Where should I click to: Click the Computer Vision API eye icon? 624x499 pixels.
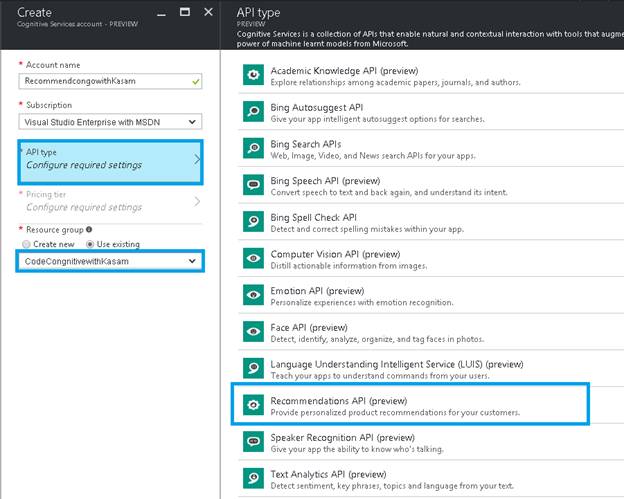(x=254, y=258)
